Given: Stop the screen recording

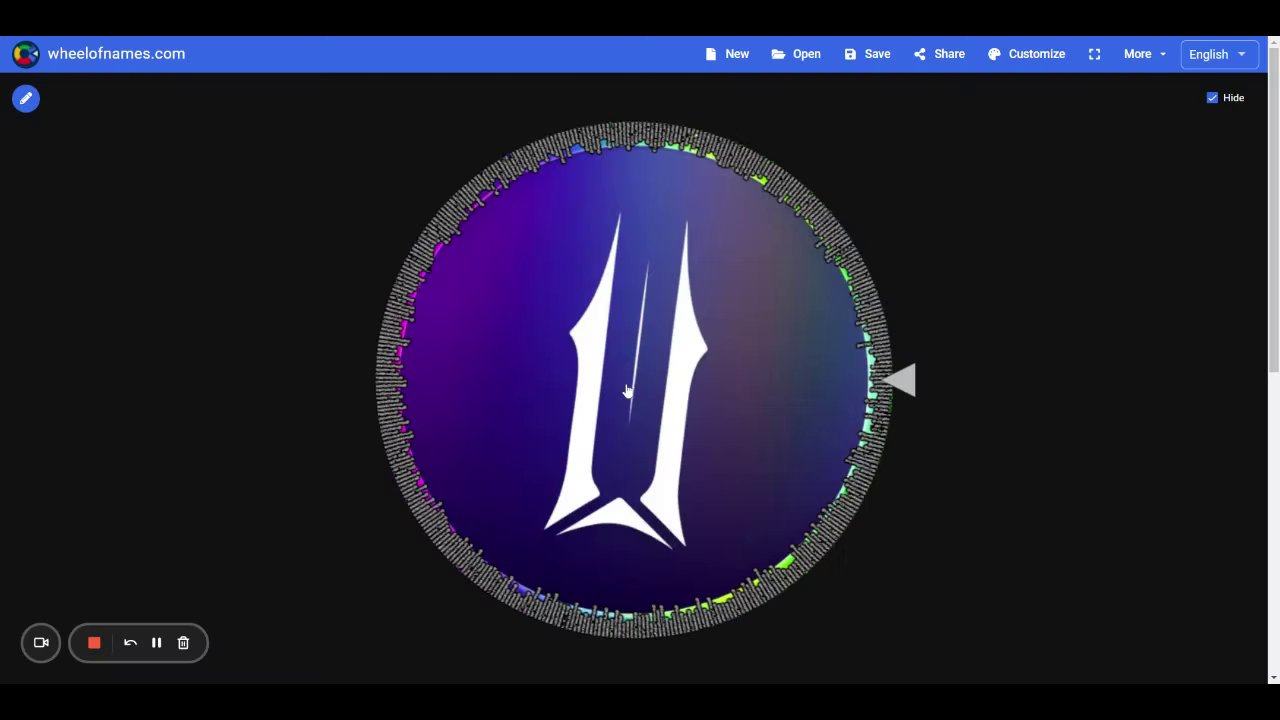Looking at the screenshot, I should tap(94, 643).
